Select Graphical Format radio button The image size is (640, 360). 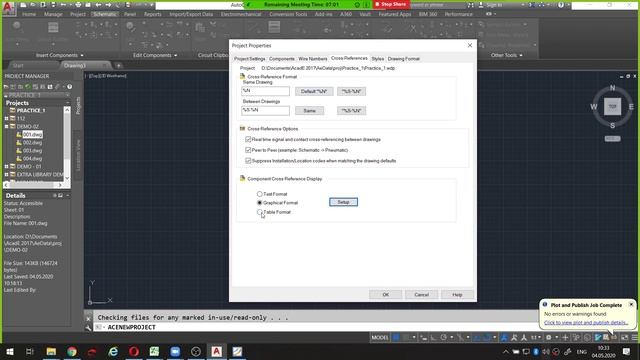260,202
